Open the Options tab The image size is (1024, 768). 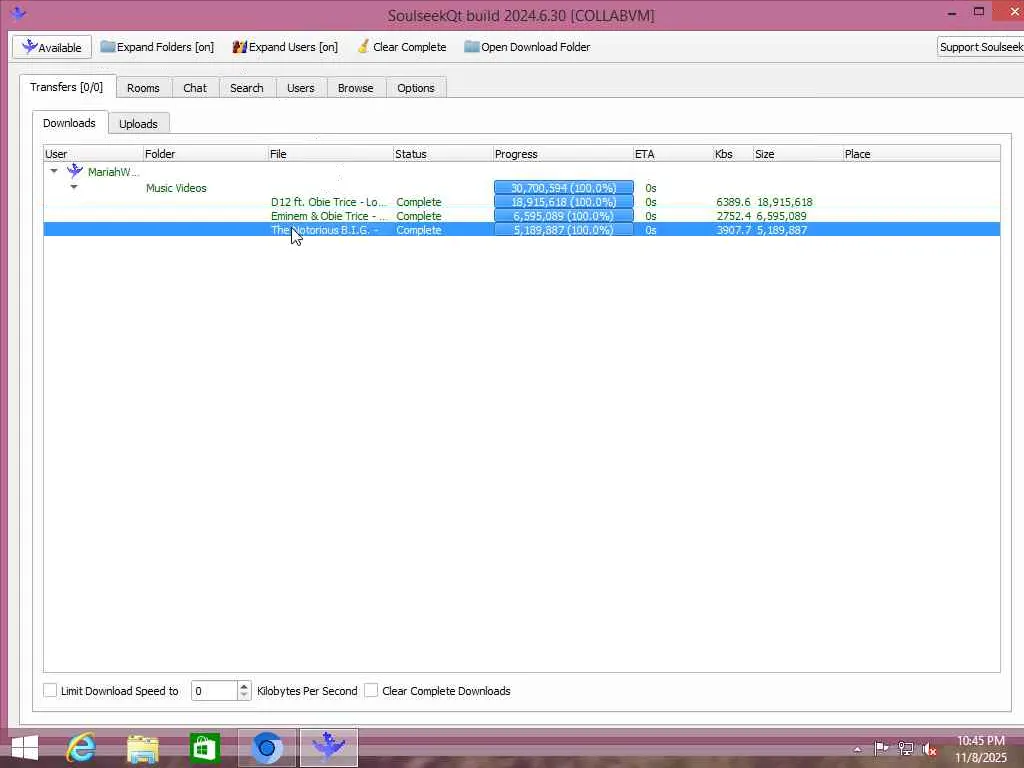point(415,88)
